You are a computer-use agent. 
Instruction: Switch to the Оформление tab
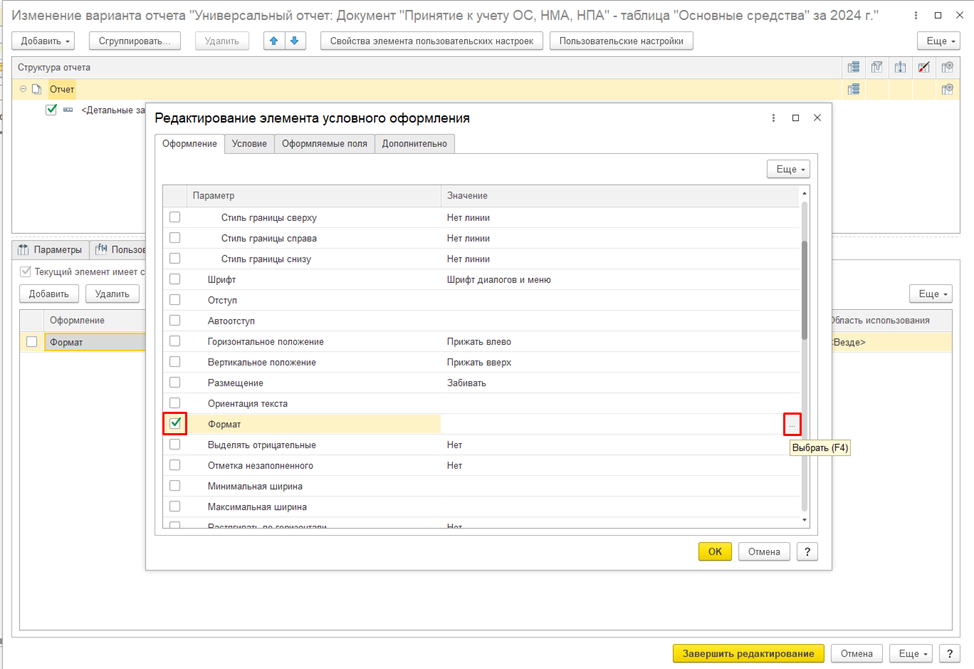189,143
